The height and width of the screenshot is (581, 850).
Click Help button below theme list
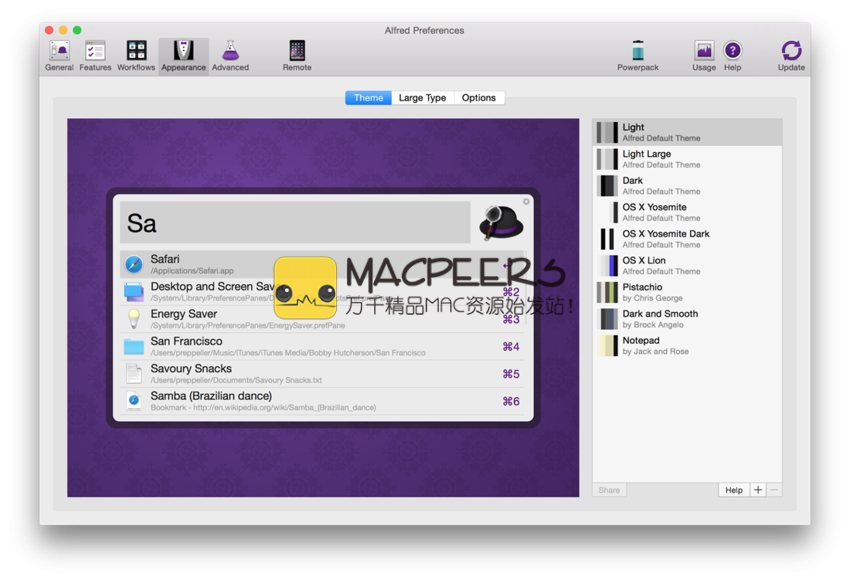(733, 490)
